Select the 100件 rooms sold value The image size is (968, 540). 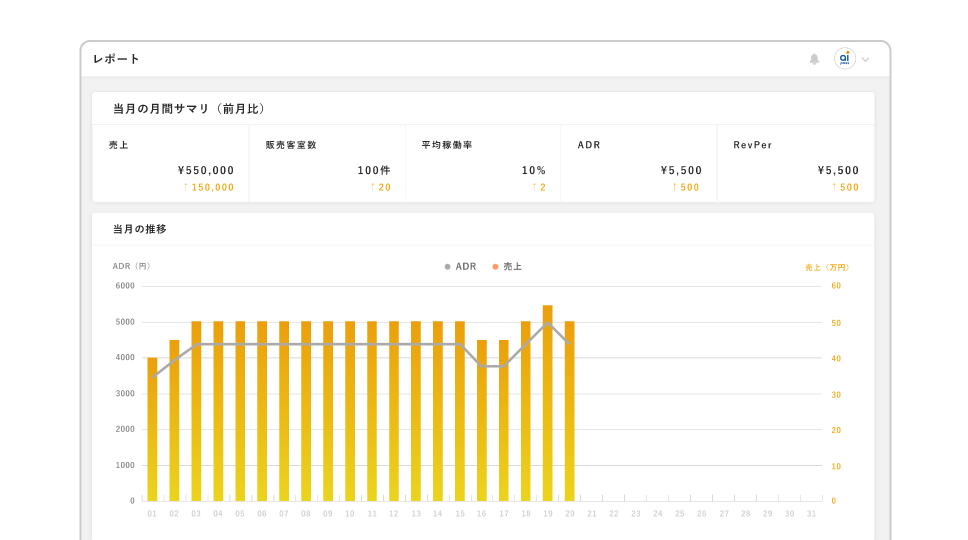(374, 170)
